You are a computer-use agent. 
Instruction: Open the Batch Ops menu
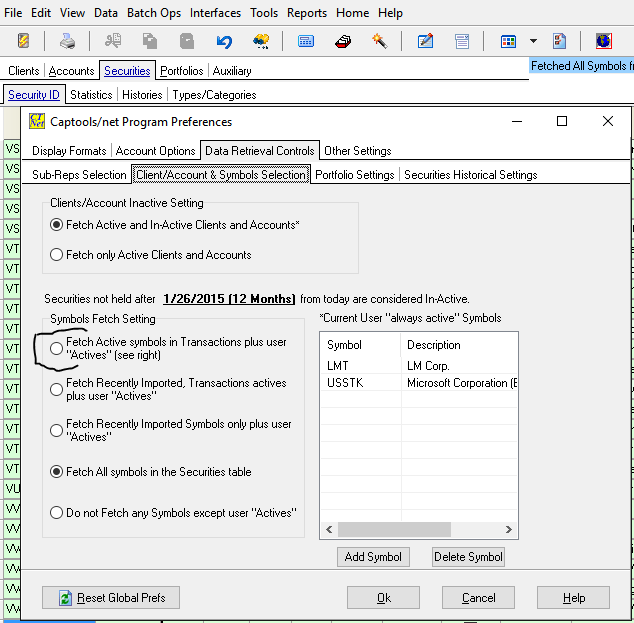154,13
